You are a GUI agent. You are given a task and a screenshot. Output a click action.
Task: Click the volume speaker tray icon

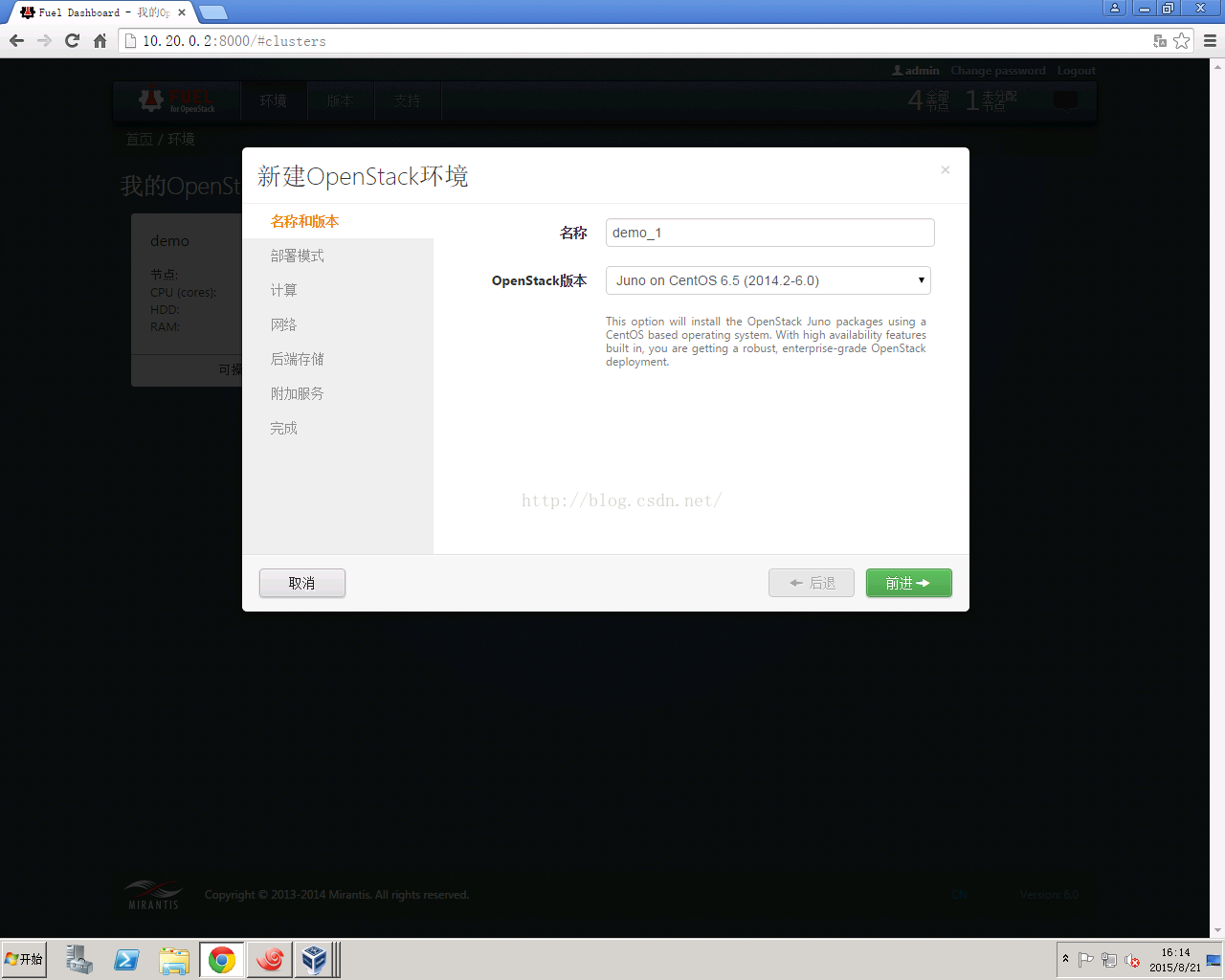1132,960
